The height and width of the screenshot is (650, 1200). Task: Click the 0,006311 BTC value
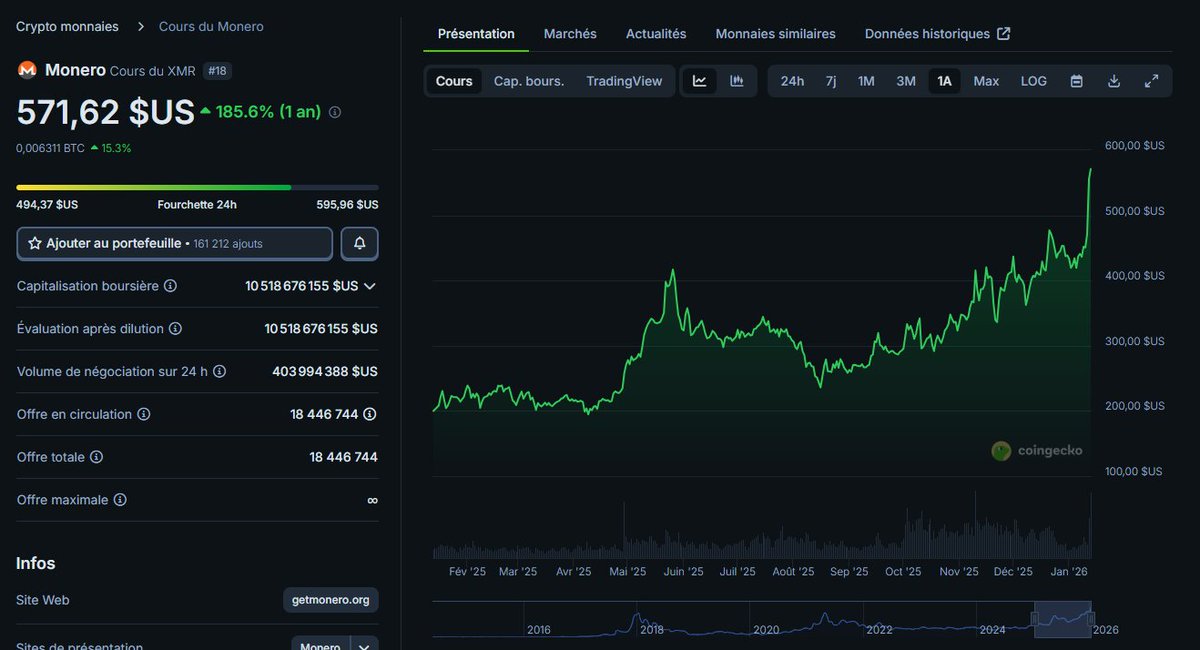point(50,148)
